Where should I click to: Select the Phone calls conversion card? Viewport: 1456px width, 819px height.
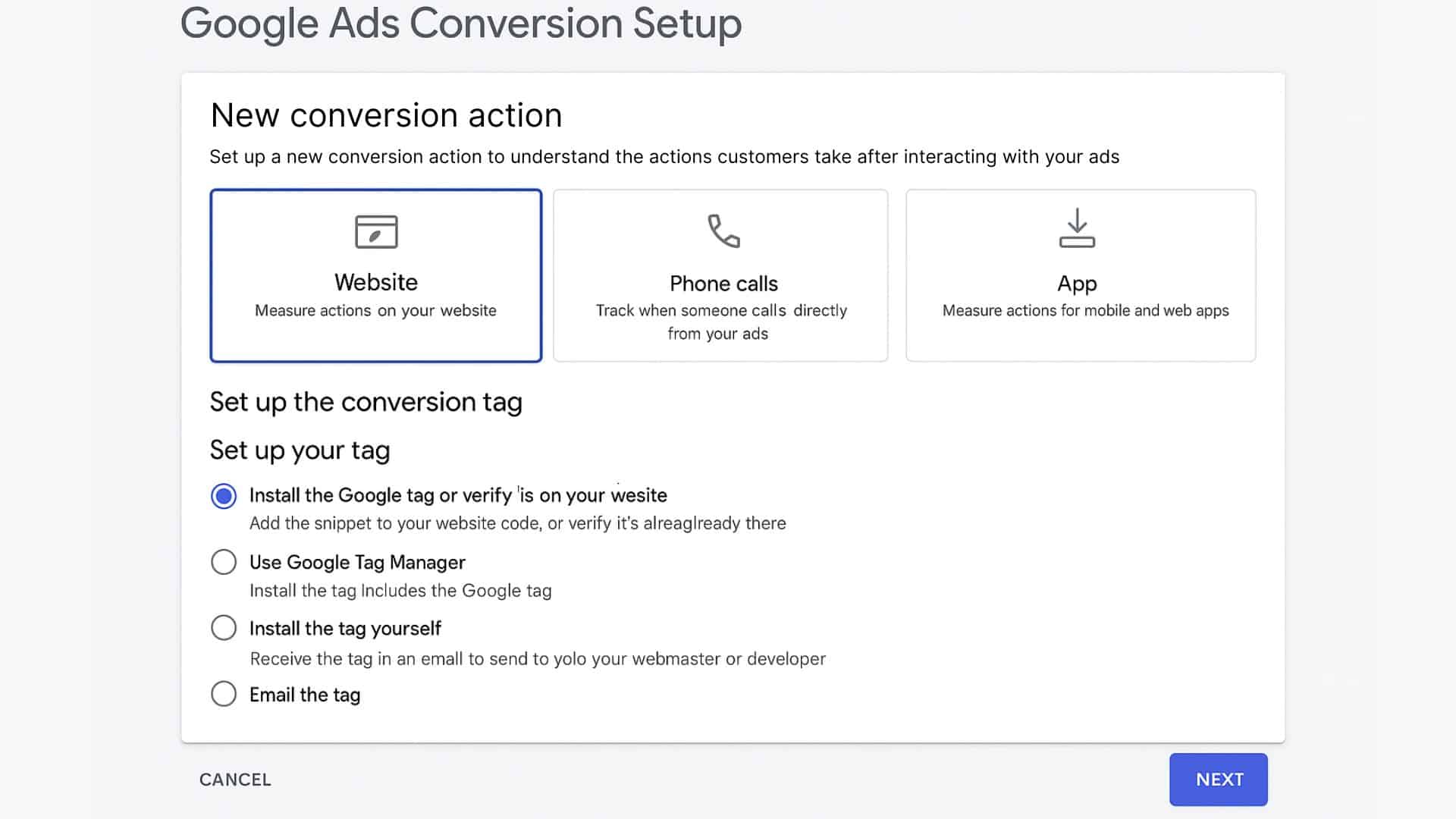click(720, 275)
